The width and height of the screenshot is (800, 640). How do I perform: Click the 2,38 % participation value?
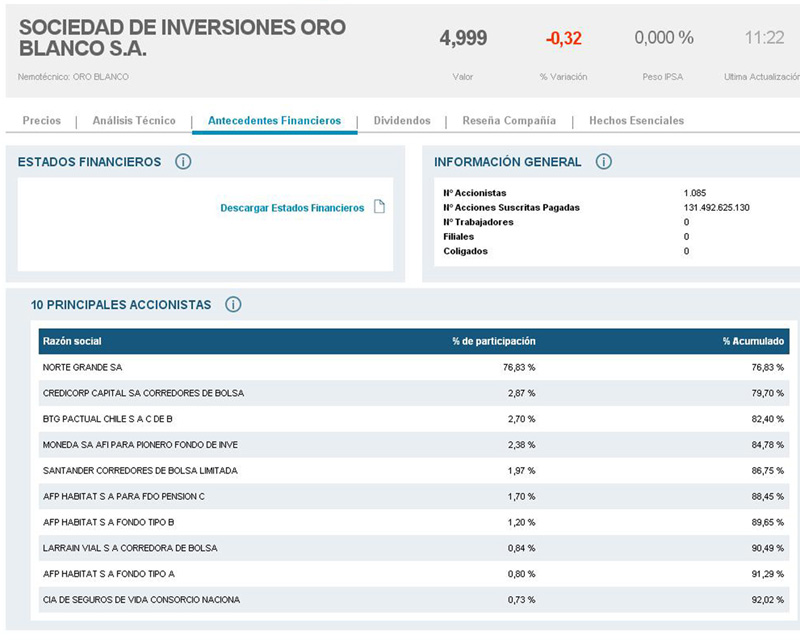click(x=521, y=445)
